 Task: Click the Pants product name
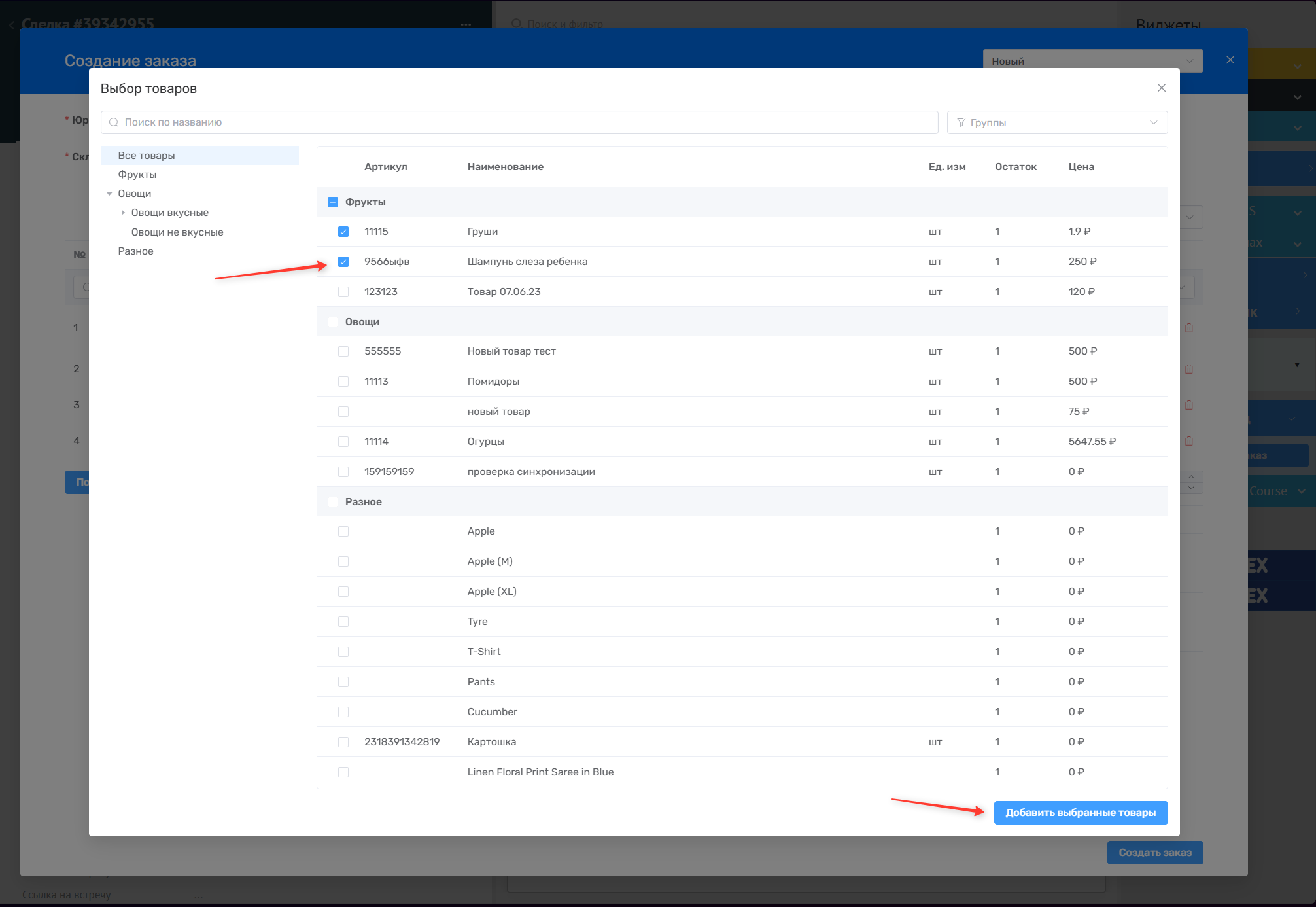point(481,682)
